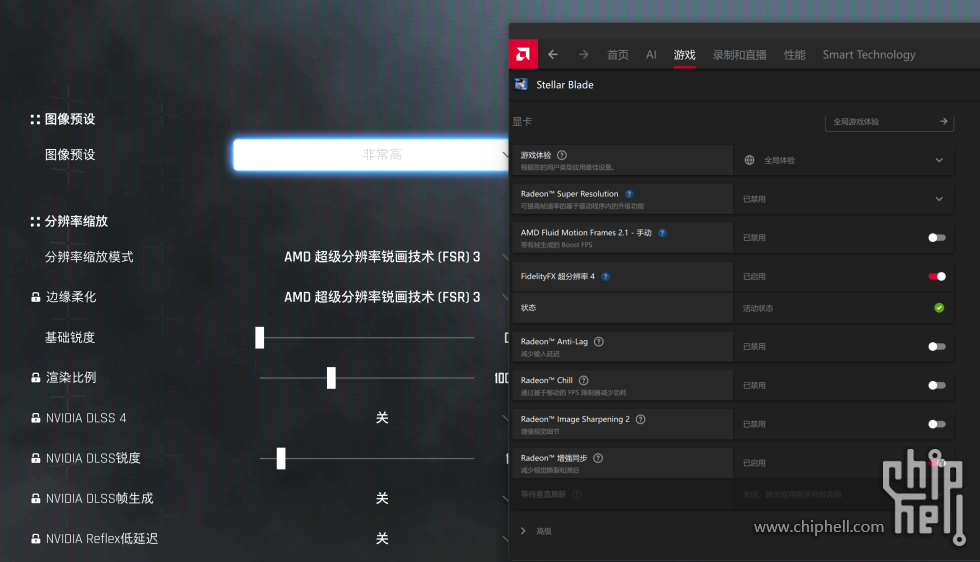The image size is (980, 562).
Task: Click the lock icon beside NVIDIA DLSS锐度
Action: 36,458
